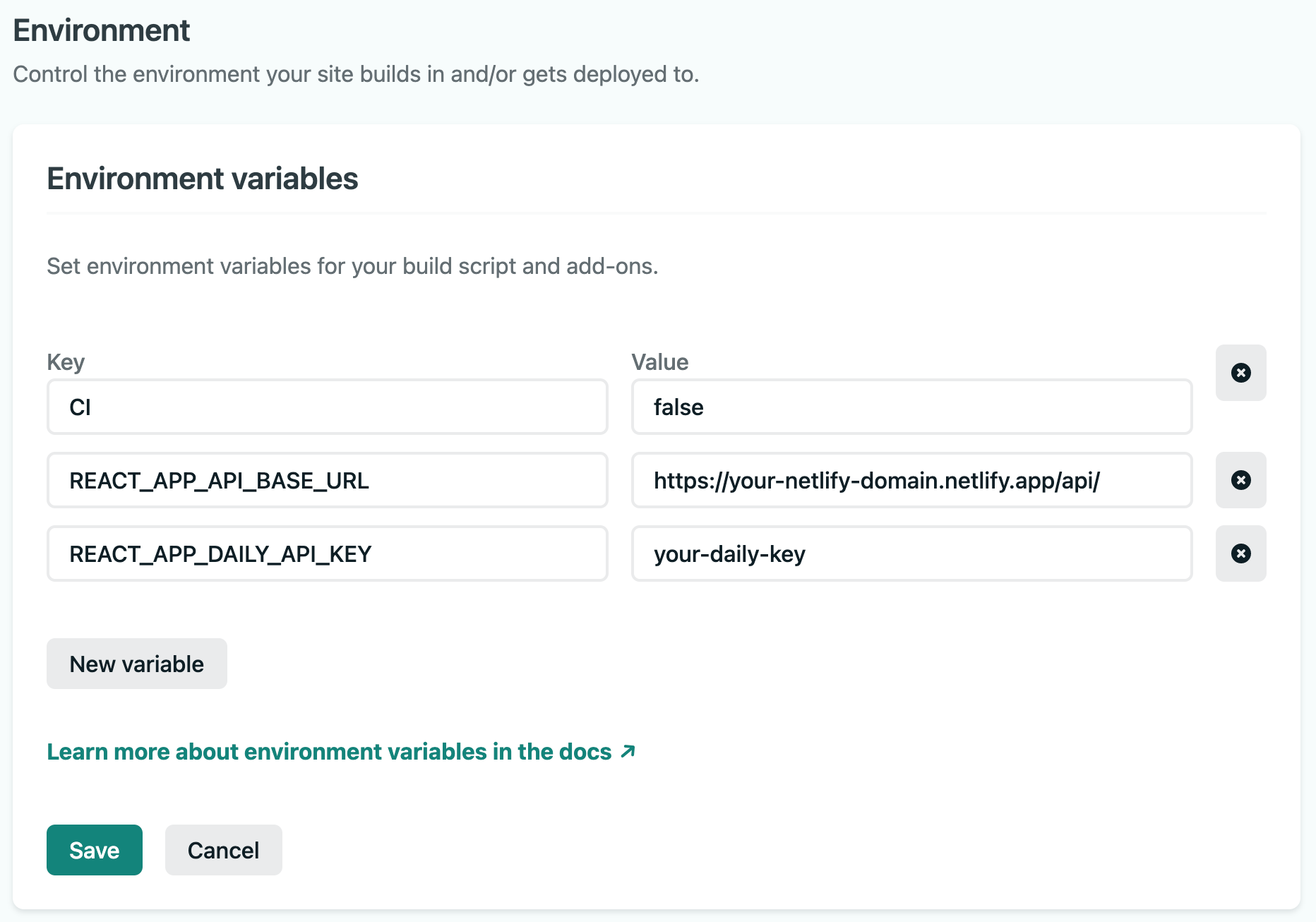The image size is (1316, 922).
Task: Delete the REACT_APP_API_BASE_URL variable row
Action: click(1240, 480)
